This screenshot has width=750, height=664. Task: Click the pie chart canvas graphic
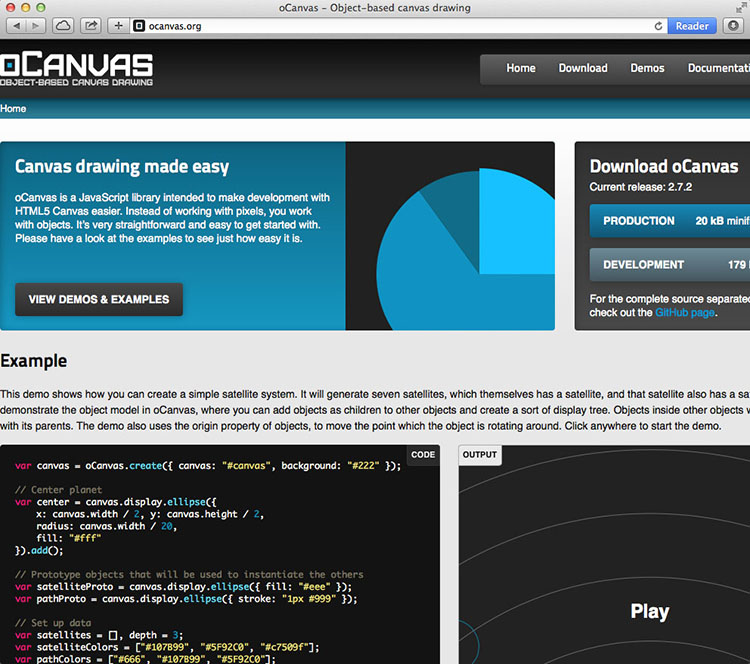(450, 236)
